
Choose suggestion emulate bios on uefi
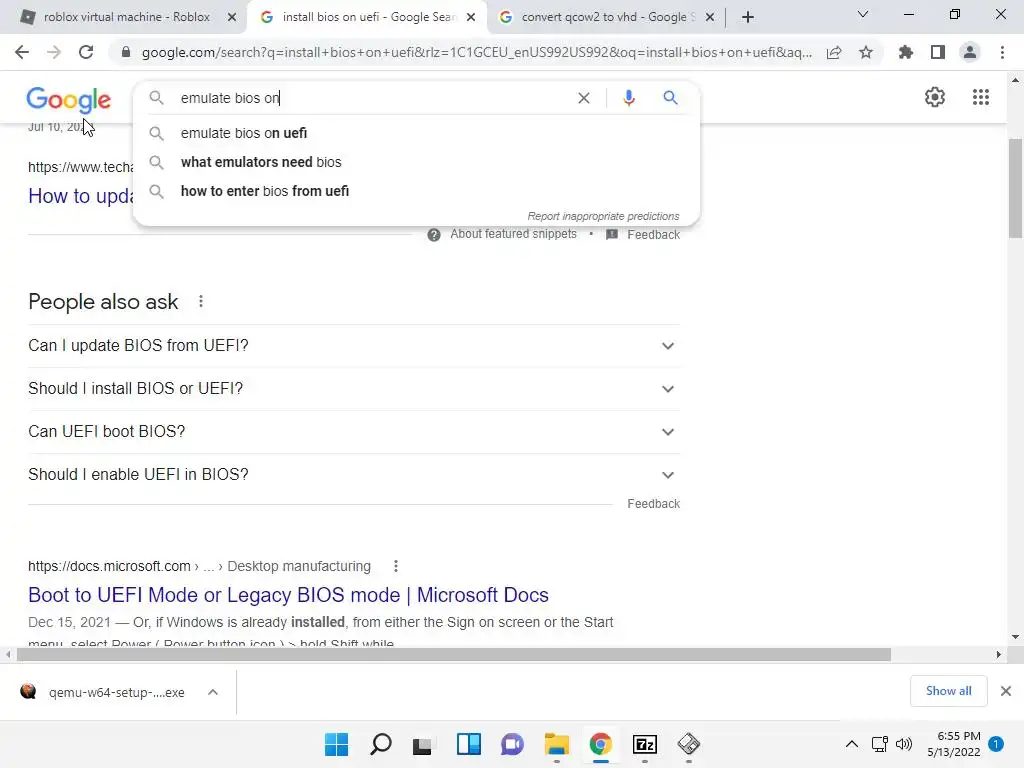coord(416,133)
